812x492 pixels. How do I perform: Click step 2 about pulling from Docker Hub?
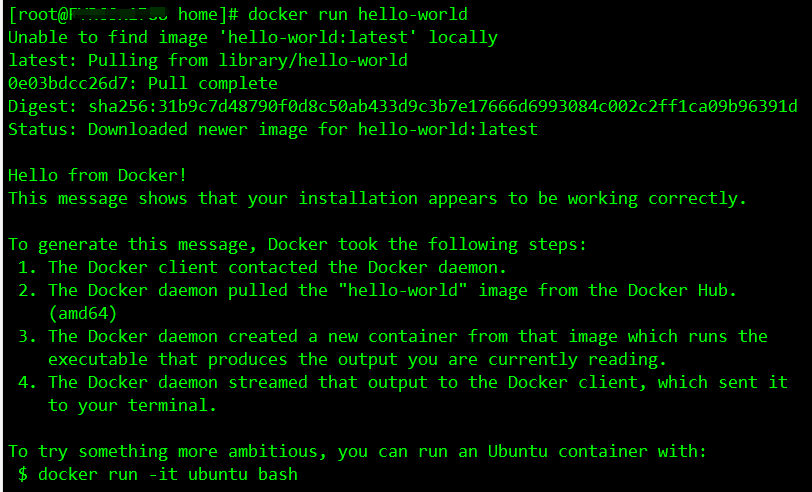pyautogui.click(x=377, y=290)
